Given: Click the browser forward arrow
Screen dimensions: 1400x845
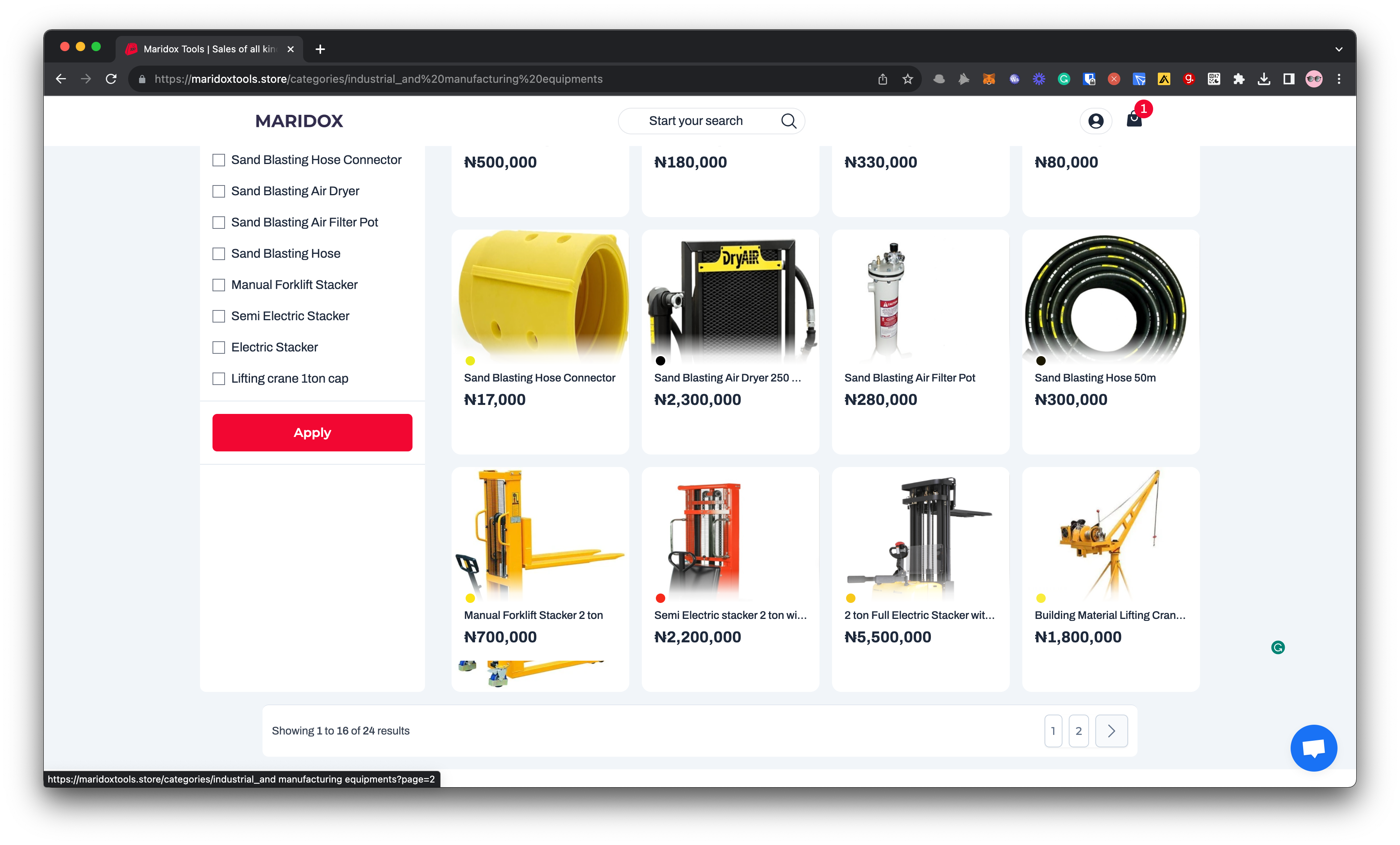Looking at the screenshot, I should point(86,79).
